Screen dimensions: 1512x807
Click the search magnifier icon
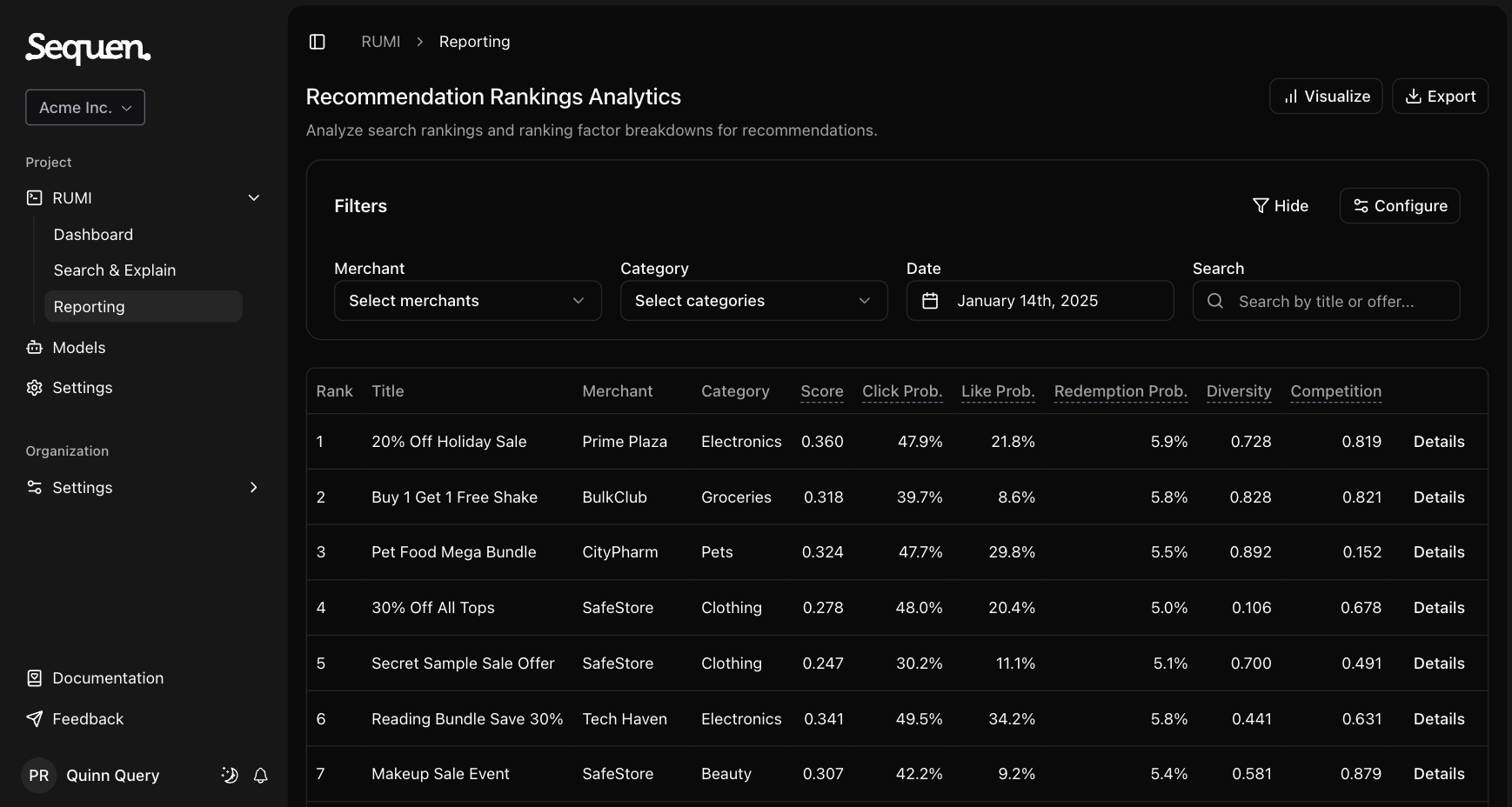click(x=1215, y=301)
